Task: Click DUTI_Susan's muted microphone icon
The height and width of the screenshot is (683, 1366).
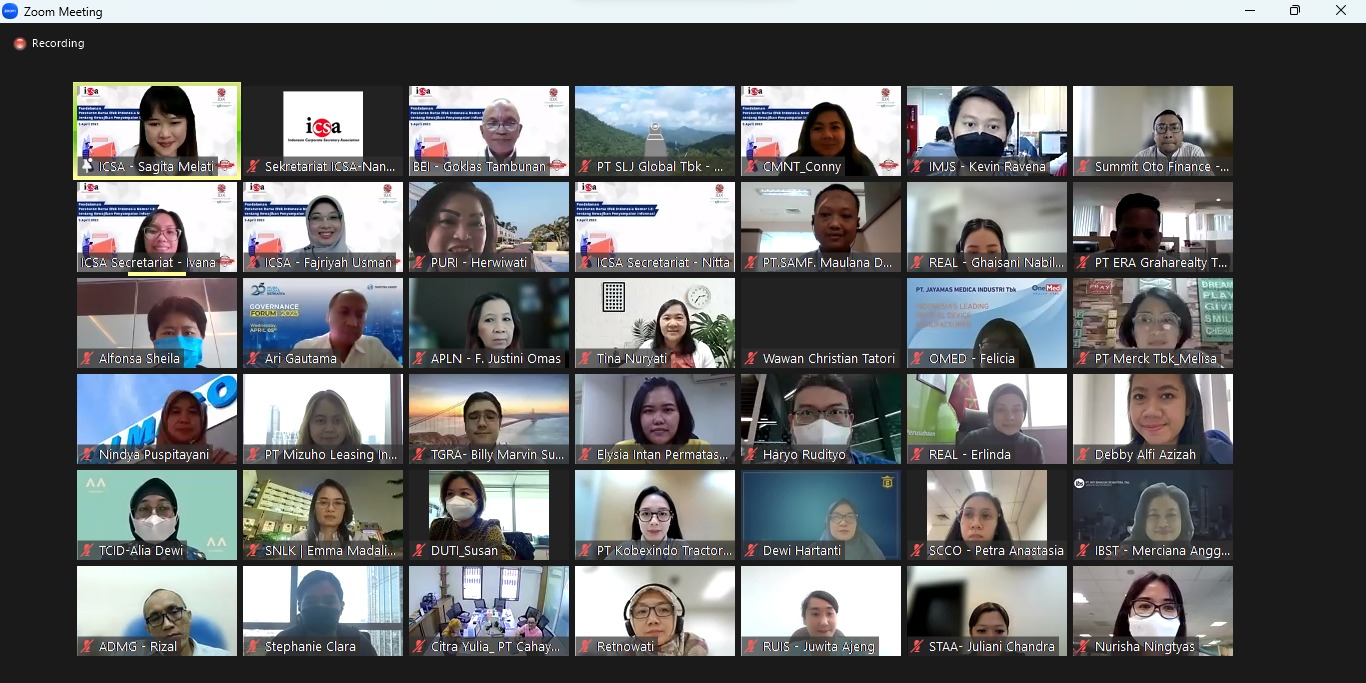Action: tap(420, 551)
